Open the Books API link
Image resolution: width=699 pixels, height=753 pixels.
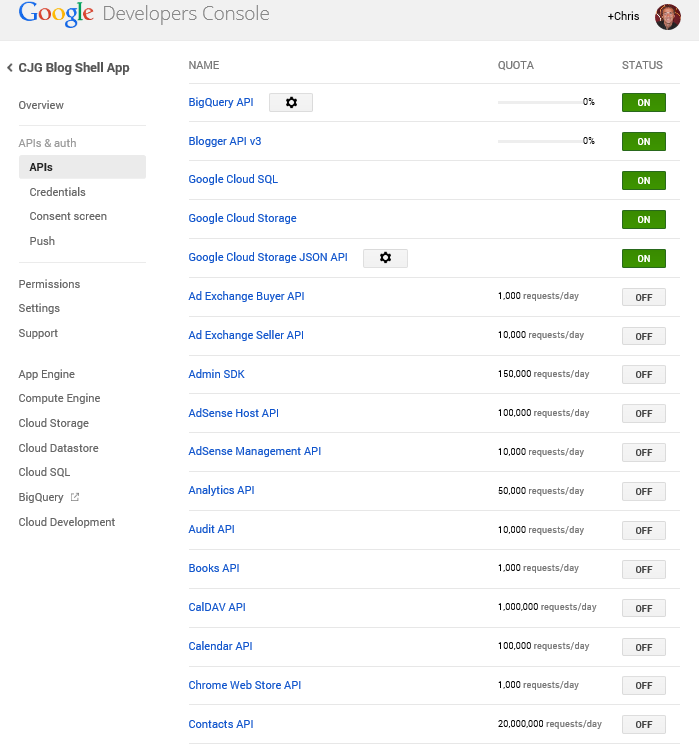(x=214, y=568)
